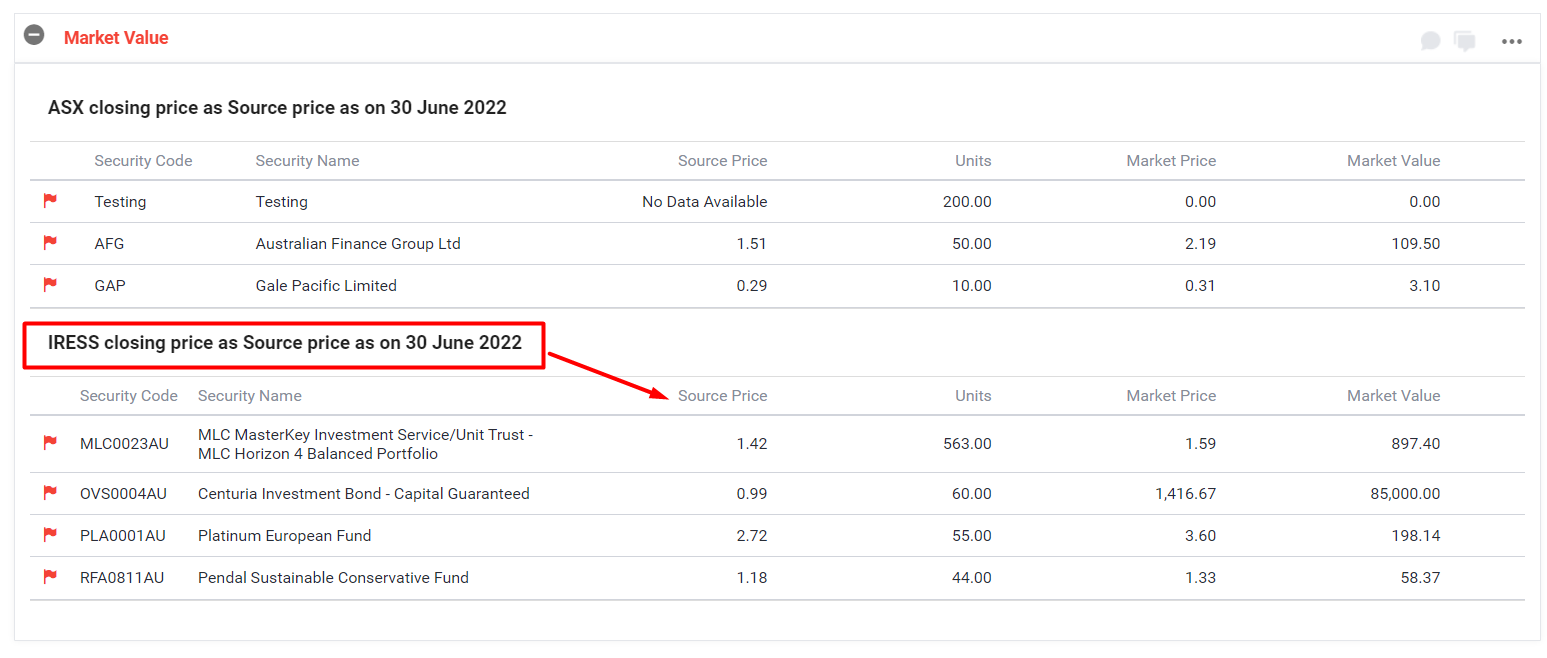Click Pendal source price 1.18
Screen dimensions: 1547x658
click(752, 578)
